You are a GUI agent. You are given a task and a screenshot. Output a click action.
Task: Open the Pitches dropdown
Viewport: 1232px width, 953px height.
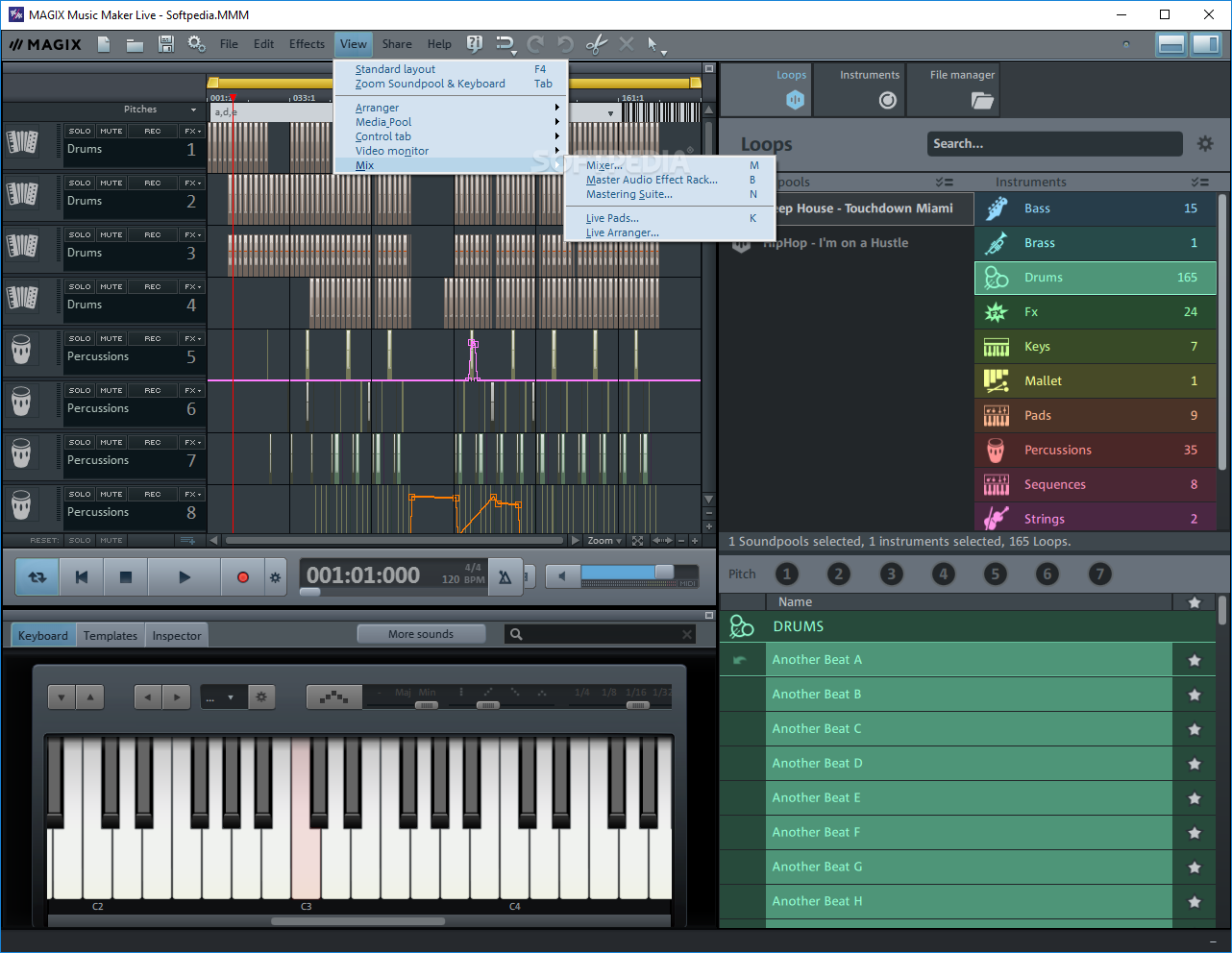(160, 110)
